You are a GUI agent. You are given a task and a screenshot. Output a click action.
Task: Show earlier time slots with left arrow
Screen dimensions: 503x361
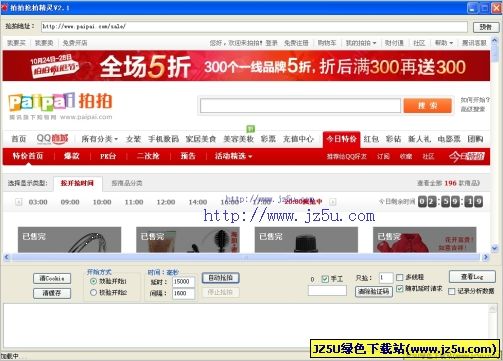coord(19,202)
